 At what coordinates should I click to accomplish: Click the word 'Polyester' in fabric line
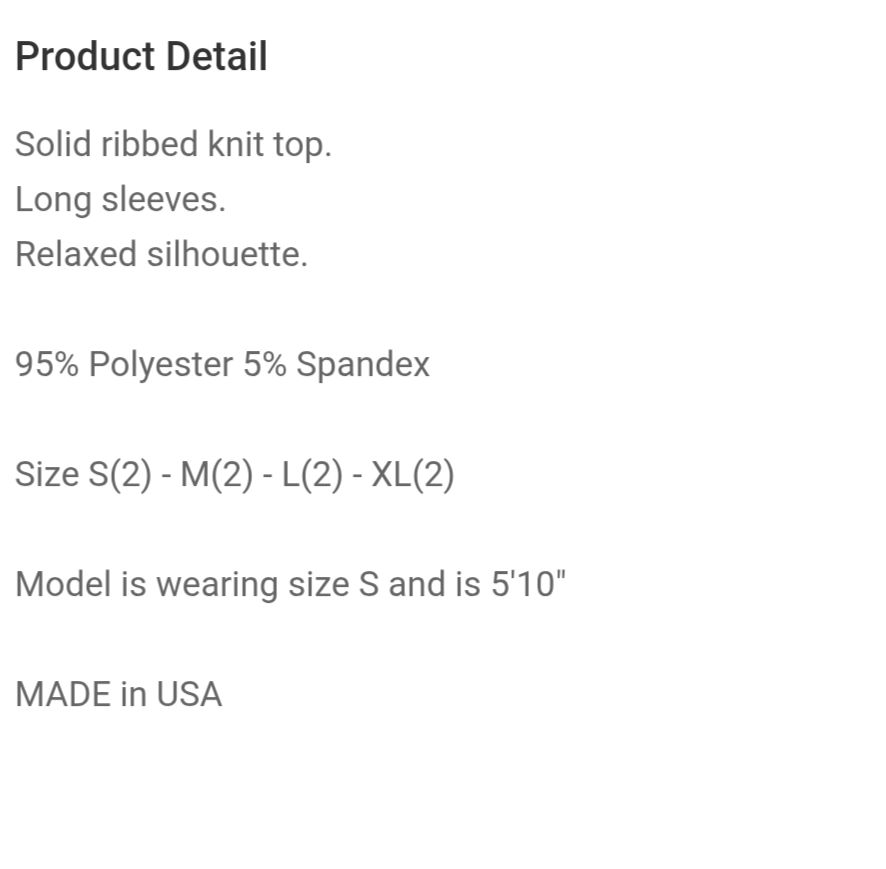161,364
